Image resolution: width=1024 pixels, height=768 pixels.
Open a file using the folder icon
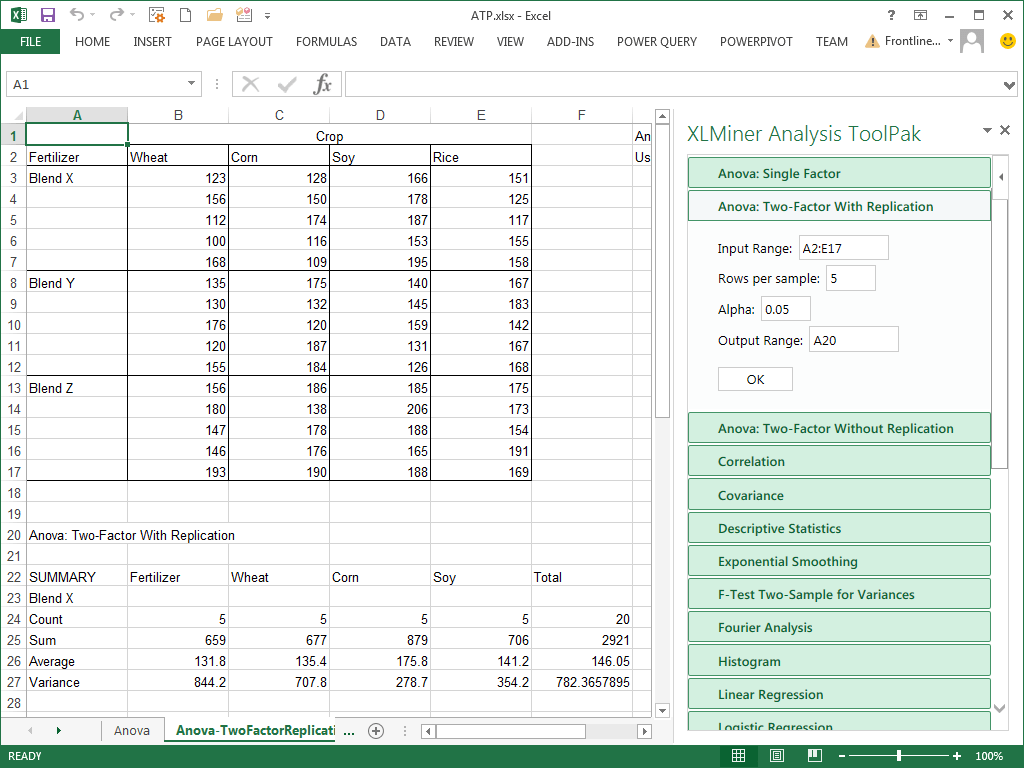point(214,15)
